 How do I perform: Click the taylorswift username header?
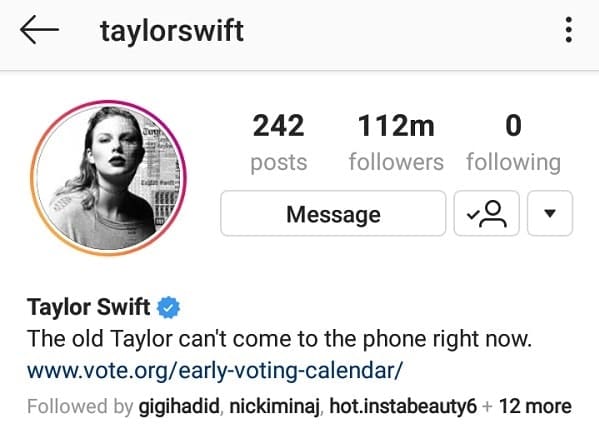(x=172, y=31)
